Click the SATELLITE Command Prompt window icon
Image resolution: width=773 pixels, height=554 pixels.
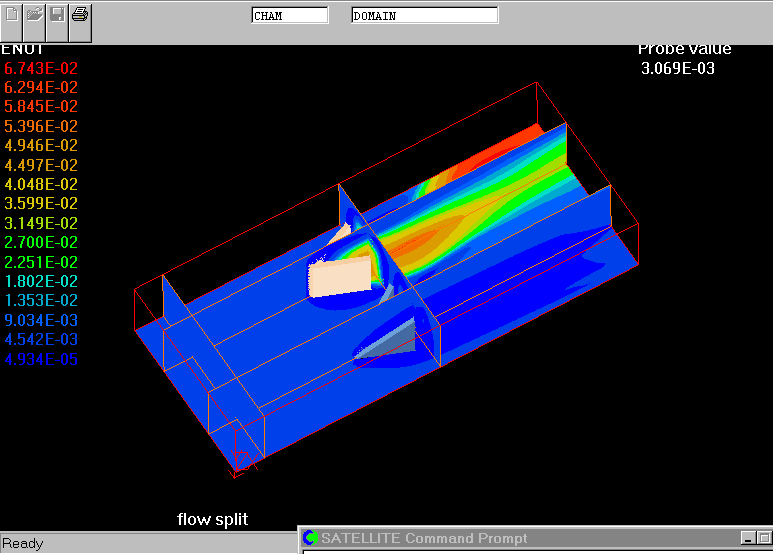click(310, 539)
